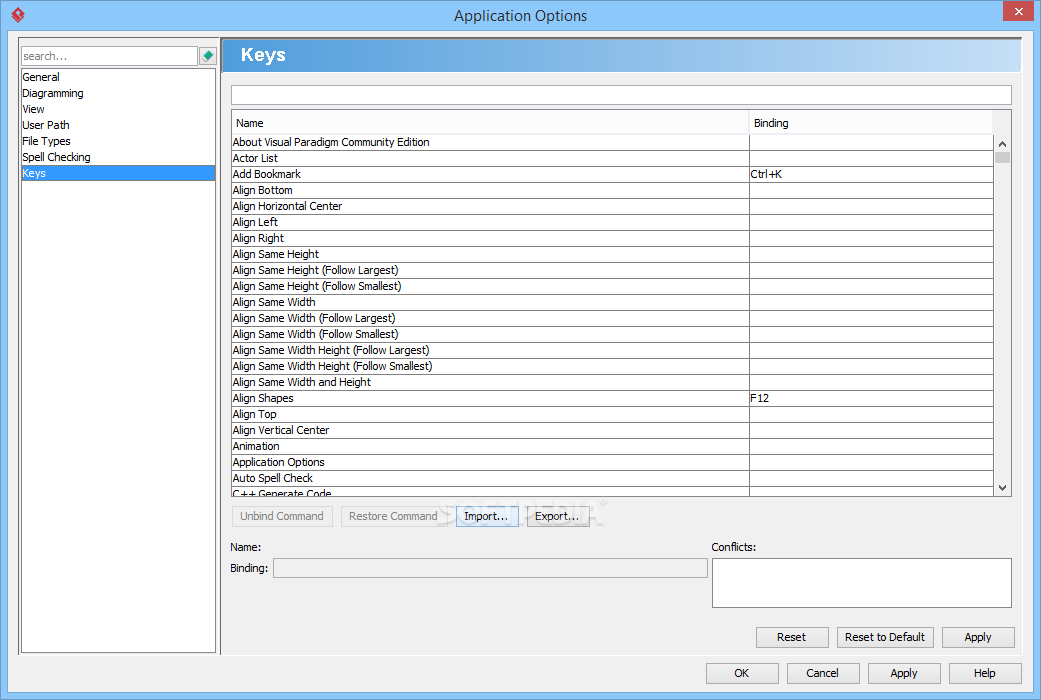The width and height of the screenshot is (1041, 700).
Task: Click the Cancel button
Action: tap(823, 673)
